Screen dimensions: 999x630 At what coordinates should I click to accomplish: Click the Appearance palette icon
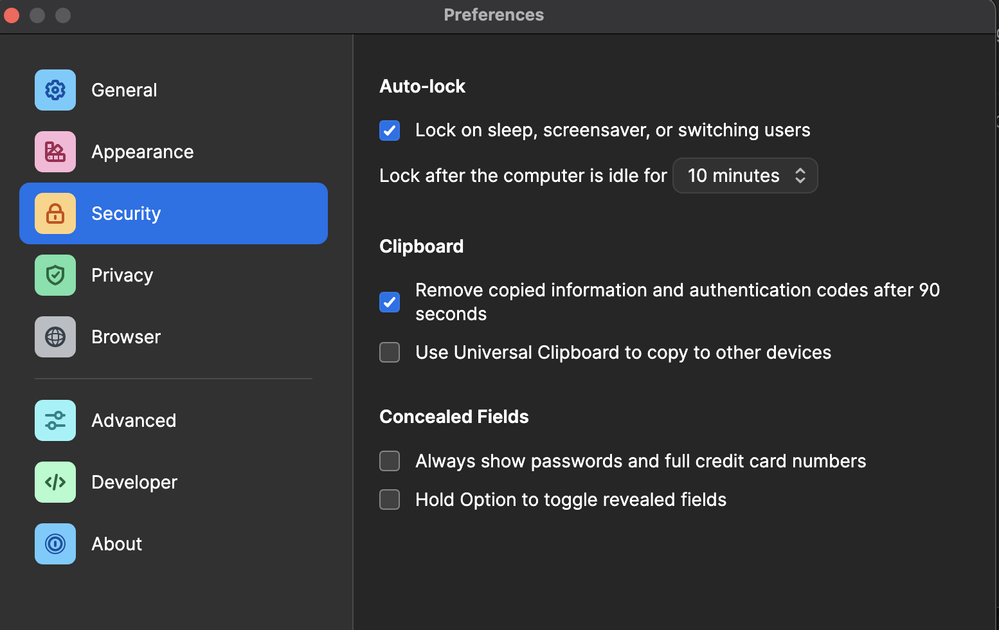click(55, 152)
